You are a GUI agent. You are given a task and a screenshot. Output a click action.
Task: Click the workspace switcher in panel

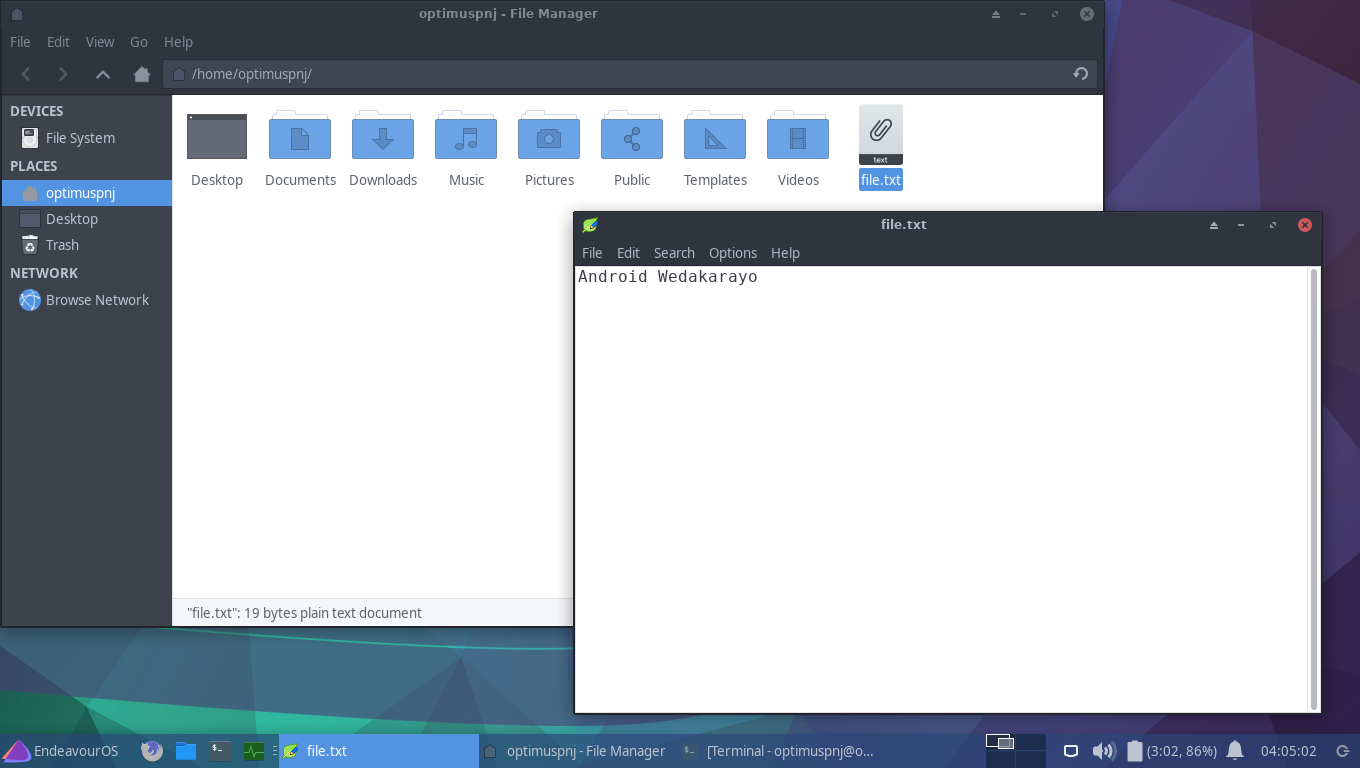(1015, 751)
